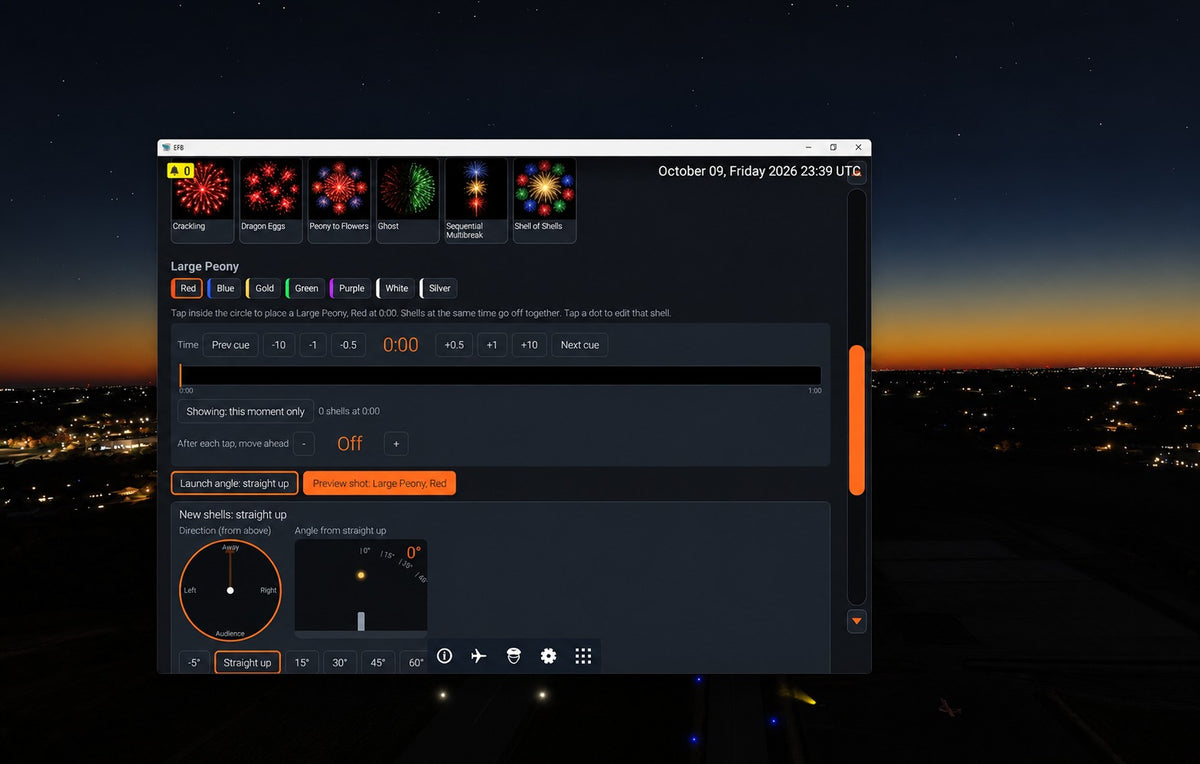
Task: Click the yellow bell notification badge
Action: point(180,171)
